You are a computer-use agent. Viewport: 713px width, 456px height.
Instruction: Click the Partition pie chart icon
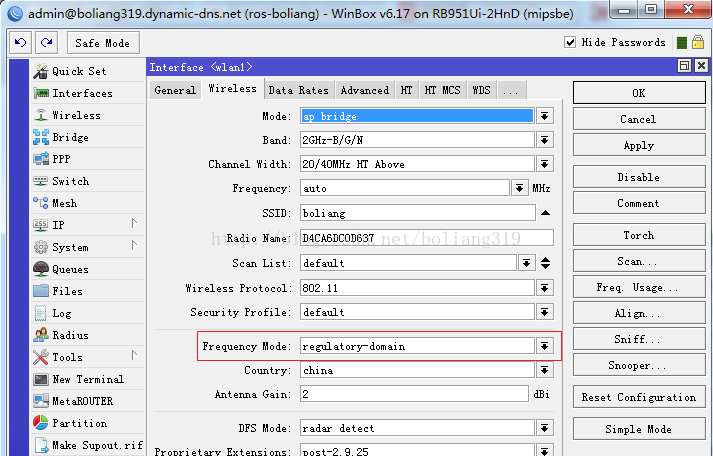point(40,422)
